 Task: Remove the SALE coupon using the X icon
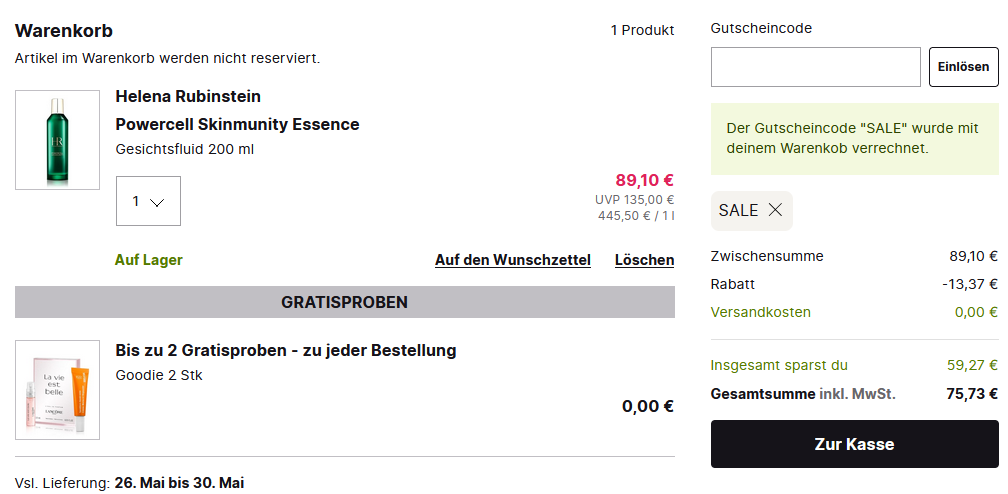pyautogui.click(x=775, y=210)
